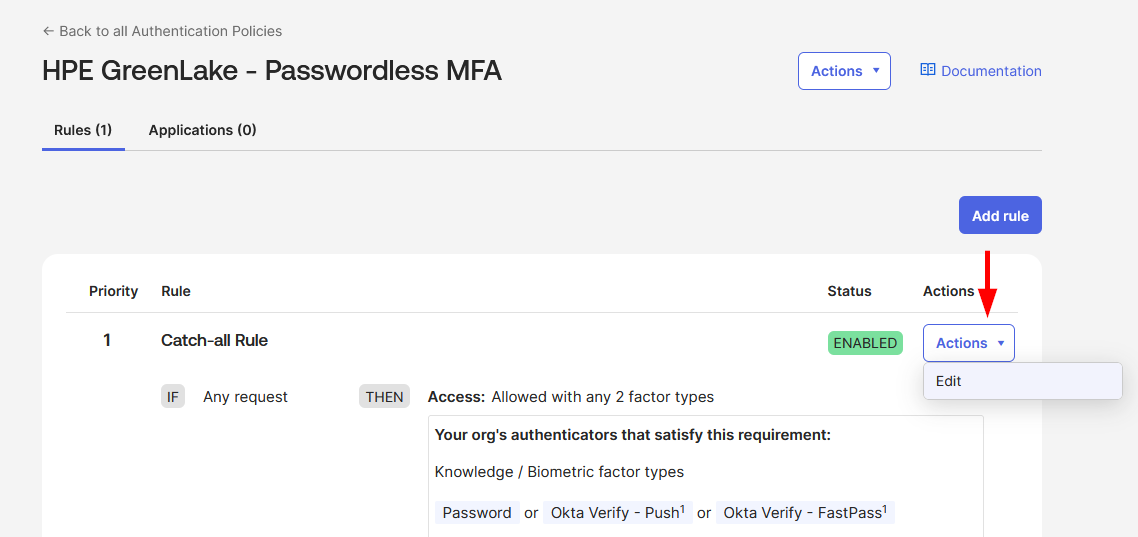Switch to the Rules (1) tab
1138x537 pixels.
(x=83, y=130)
